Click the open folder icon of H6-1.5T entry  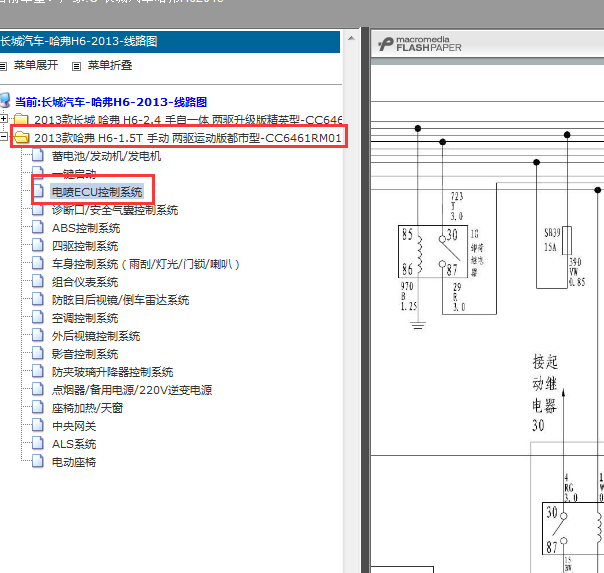[x=22, y=137]
